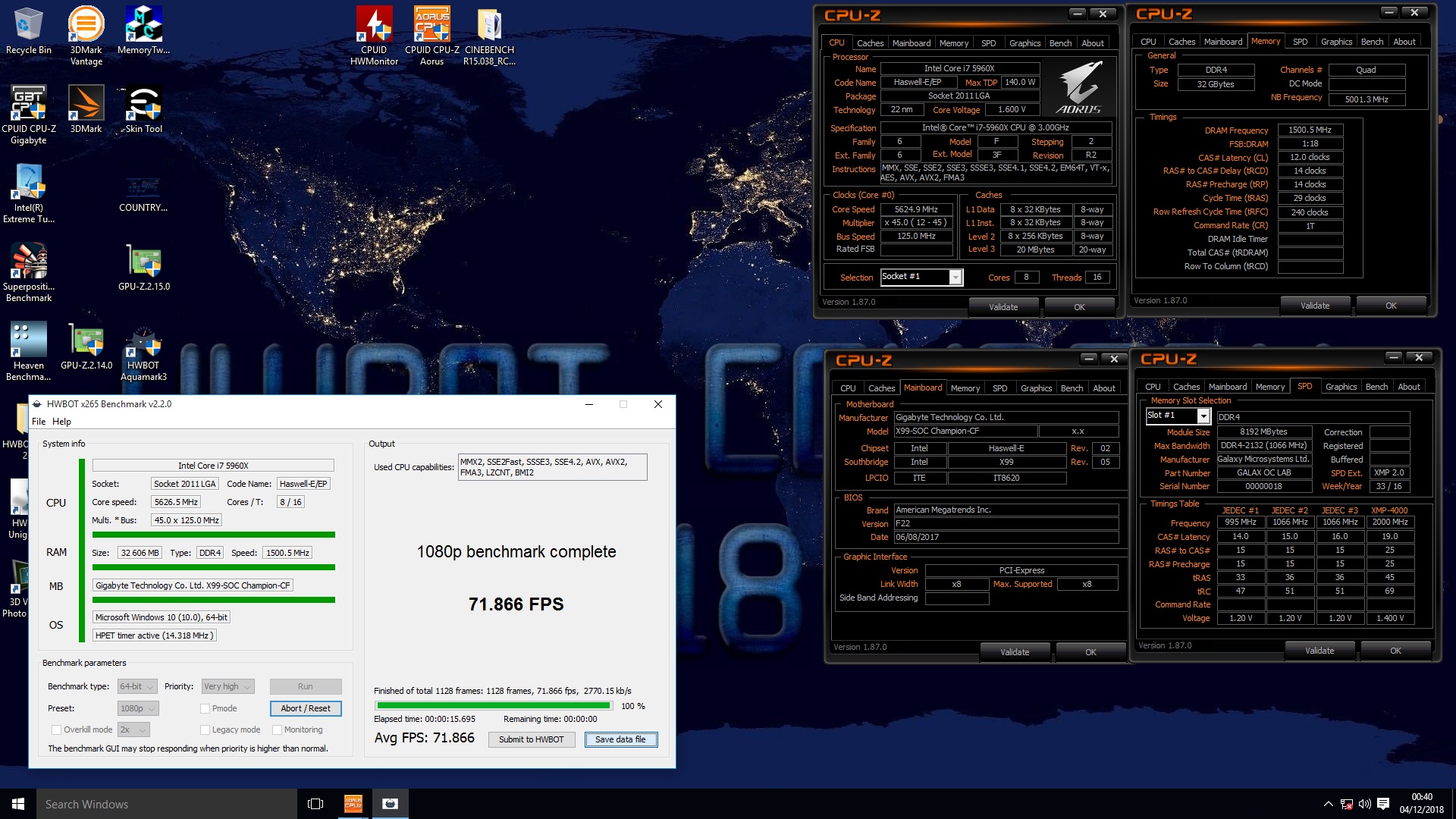Click the 71.866 FPS result text
Image resolution: width=1456 pixels, height=819 pixels.
point(516,604)
